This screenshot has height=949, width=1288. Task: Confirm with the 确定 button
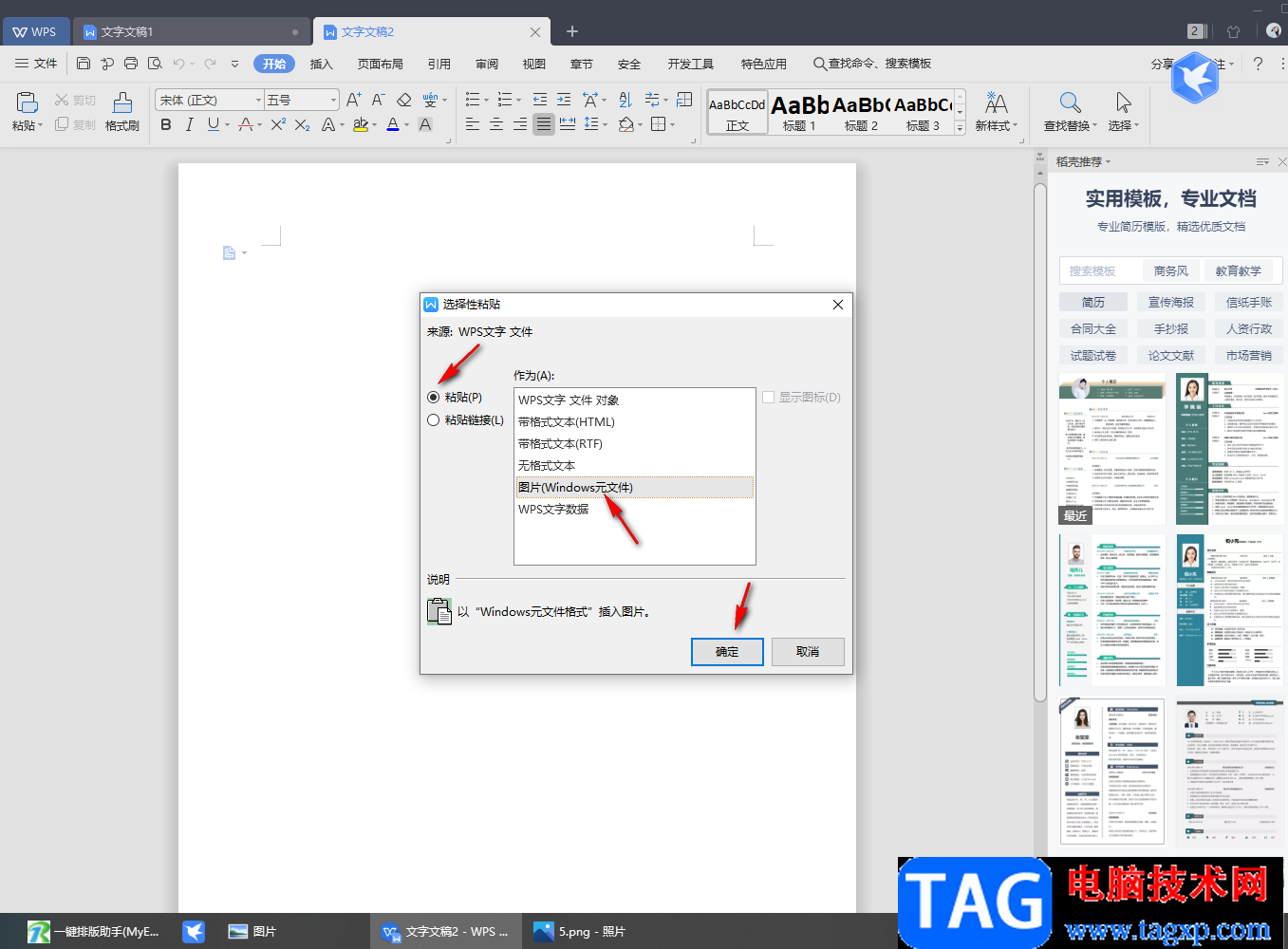pyautogui.click(x=727, y=652)
